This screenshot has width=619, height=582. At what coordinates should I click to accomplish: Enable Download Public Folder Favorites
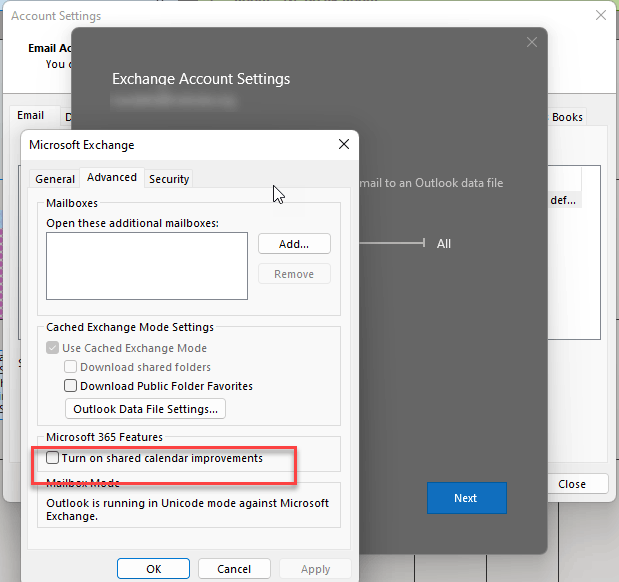[70, 386]
